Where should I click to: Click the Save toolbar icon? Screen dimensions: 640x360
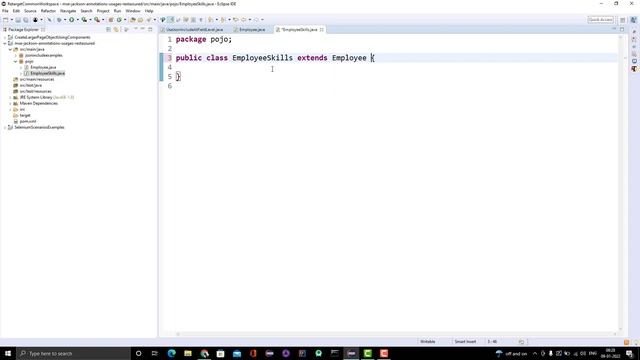tap(18, 20)
